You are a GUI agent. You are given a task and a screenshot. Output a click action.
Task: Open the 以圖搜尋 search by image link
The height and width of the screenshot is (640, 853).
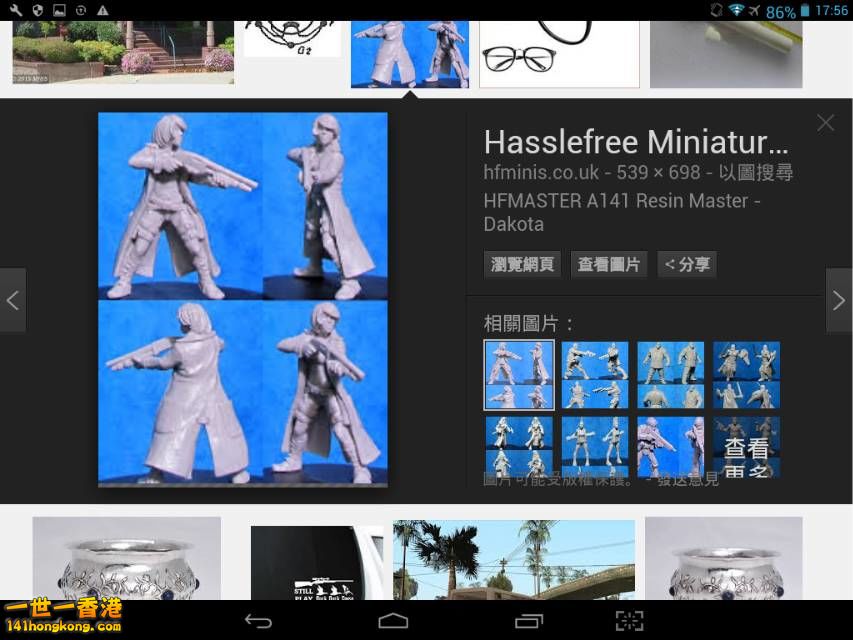pos(756,173)
